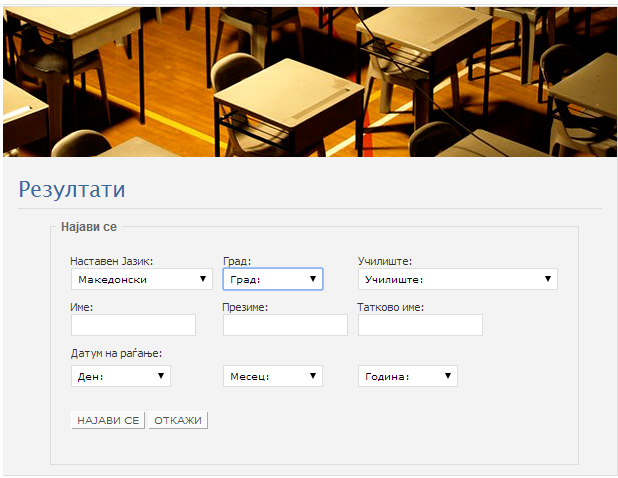
Task: Focus the Презиме input box
Action: click(x=285, y=325)
